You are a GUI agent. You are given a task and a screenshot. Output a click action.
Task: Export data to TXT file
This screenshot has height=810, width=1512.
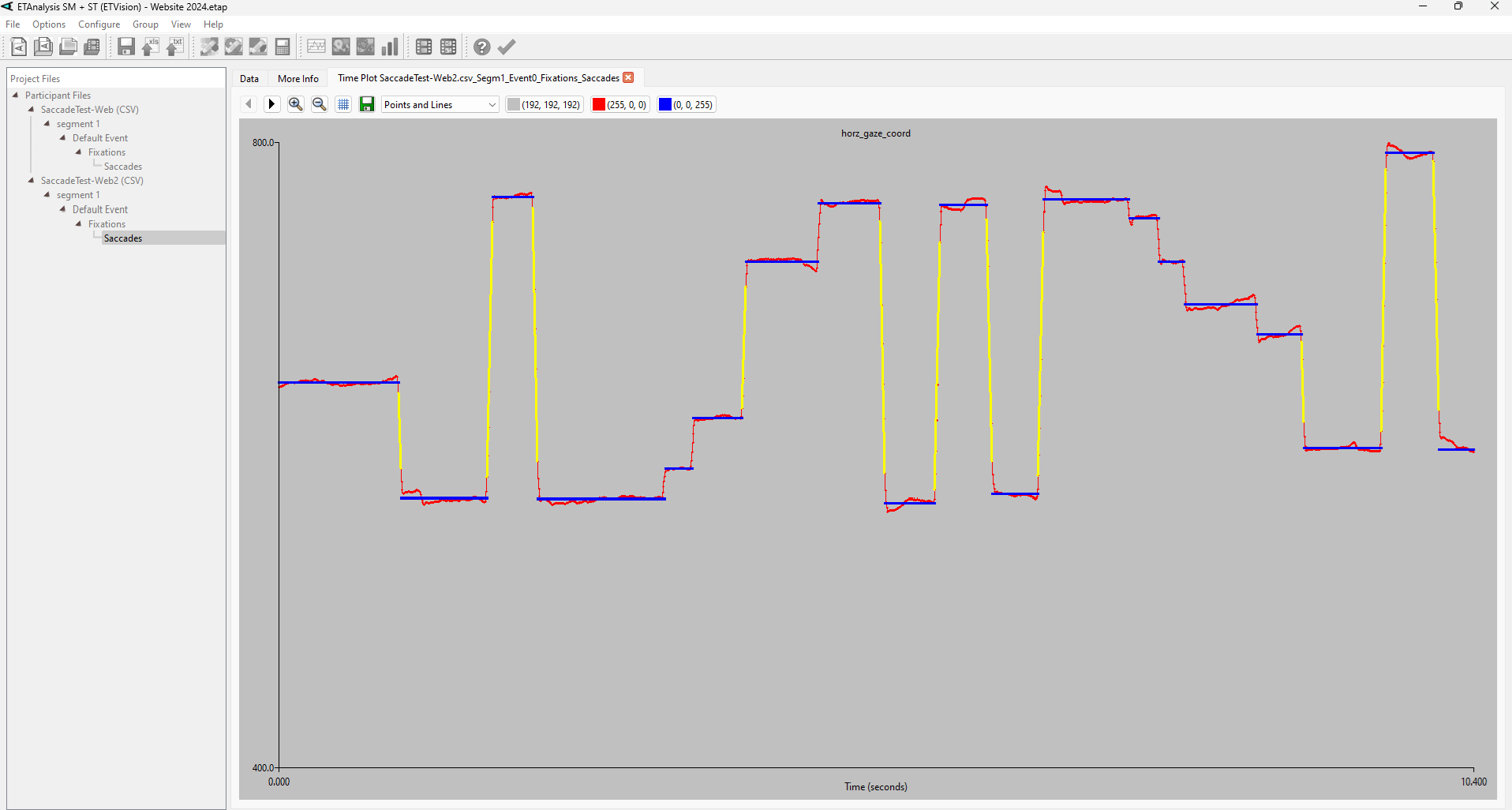click(x=175, y=47)
